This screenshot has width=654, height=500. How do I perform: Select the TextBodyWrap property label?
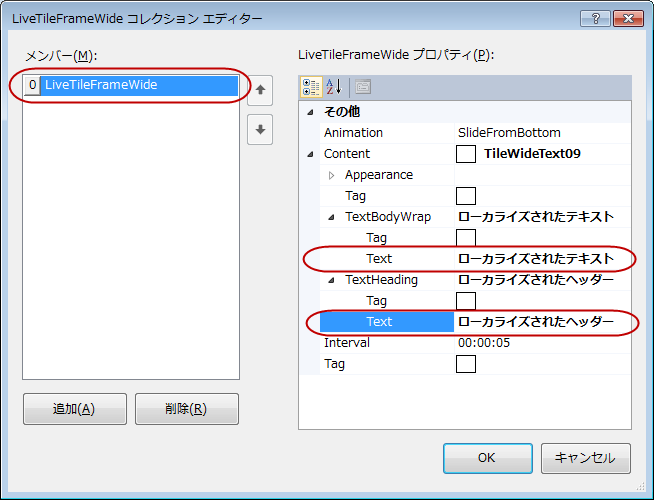[x=388, y=217]
